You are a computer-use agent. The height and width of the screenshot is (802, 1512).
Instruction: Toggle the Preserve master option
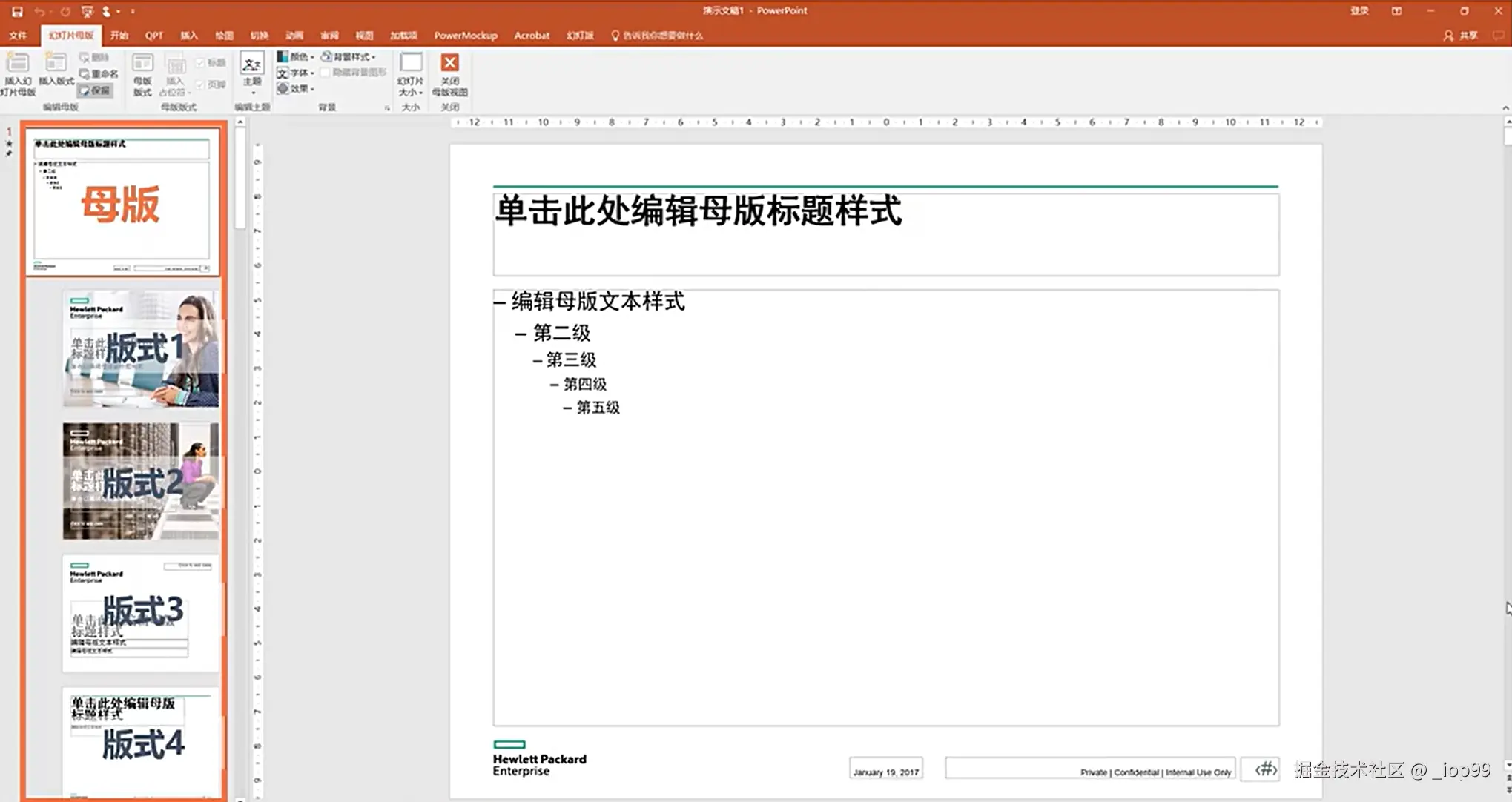(x=96, y=90)
